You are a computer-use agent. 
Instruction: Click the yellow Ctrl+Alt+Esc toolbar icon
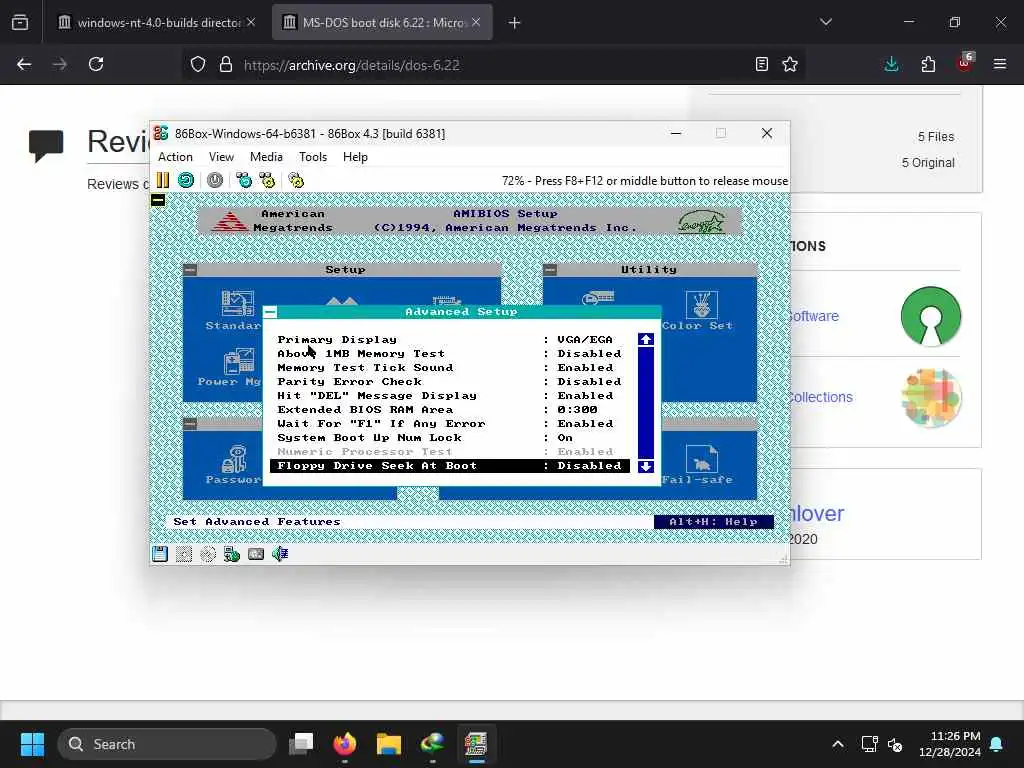tap(267, 180)
